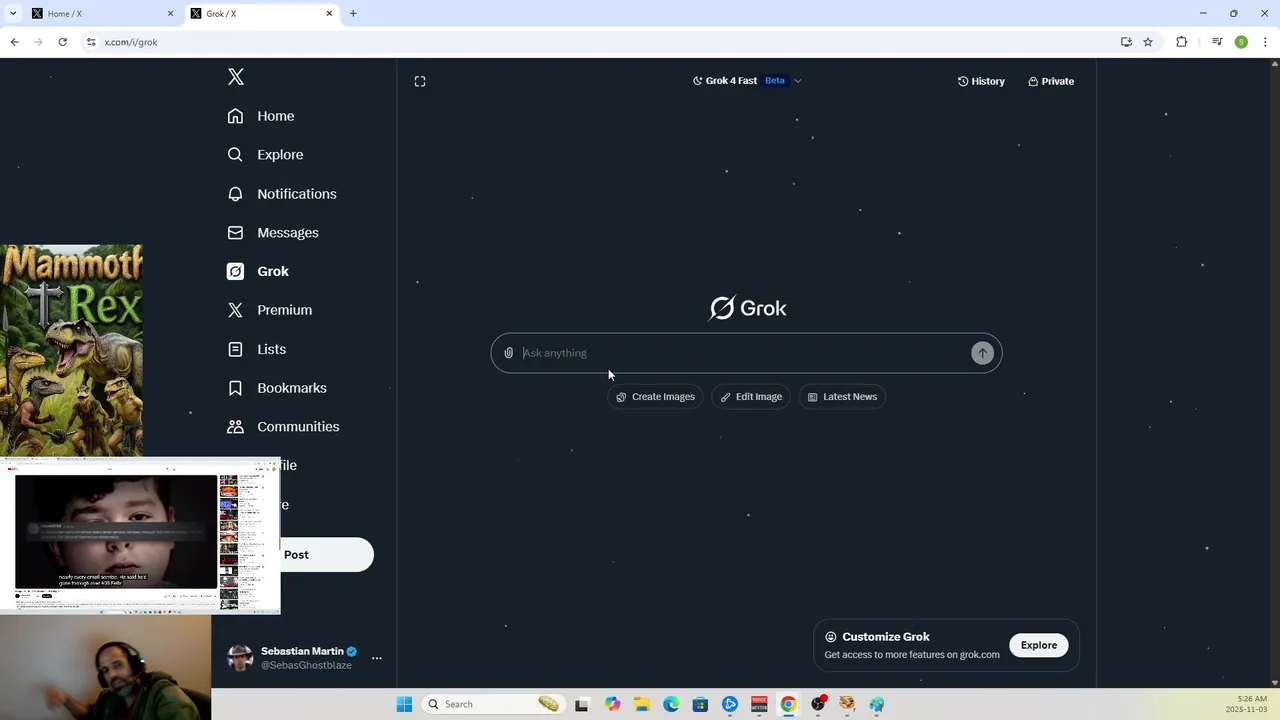Open File Explorer from the taskbar

pos(641,704)
